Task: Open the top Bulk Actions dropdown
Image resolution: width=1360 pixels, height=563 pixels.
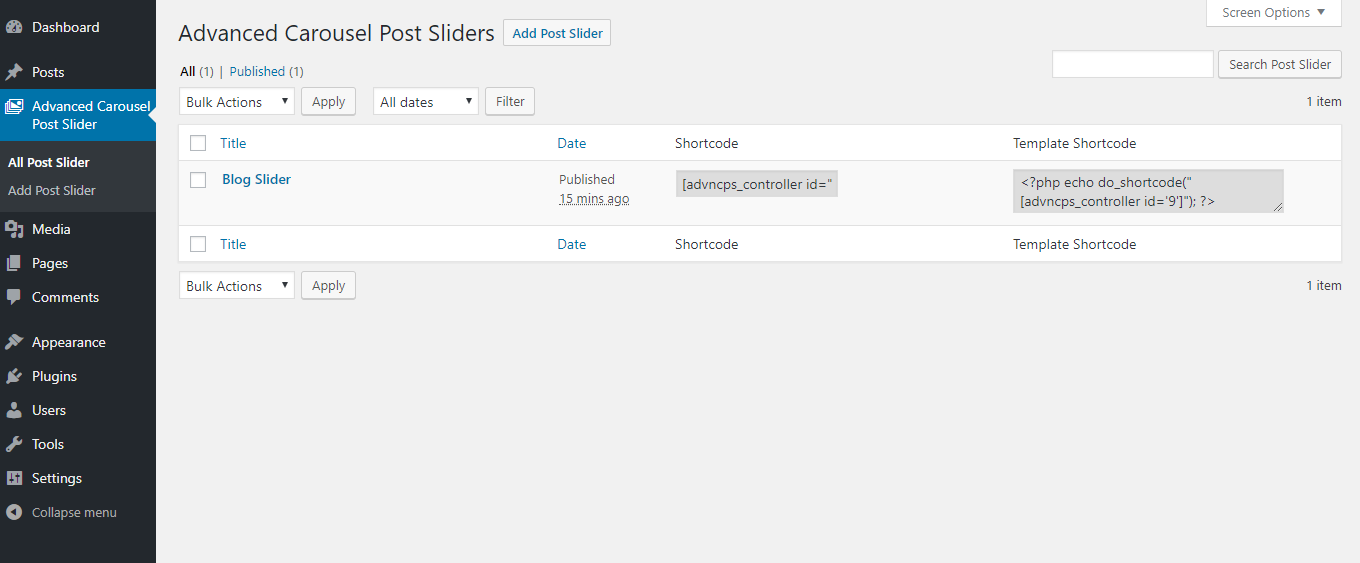Action: (x=237, y=102)
